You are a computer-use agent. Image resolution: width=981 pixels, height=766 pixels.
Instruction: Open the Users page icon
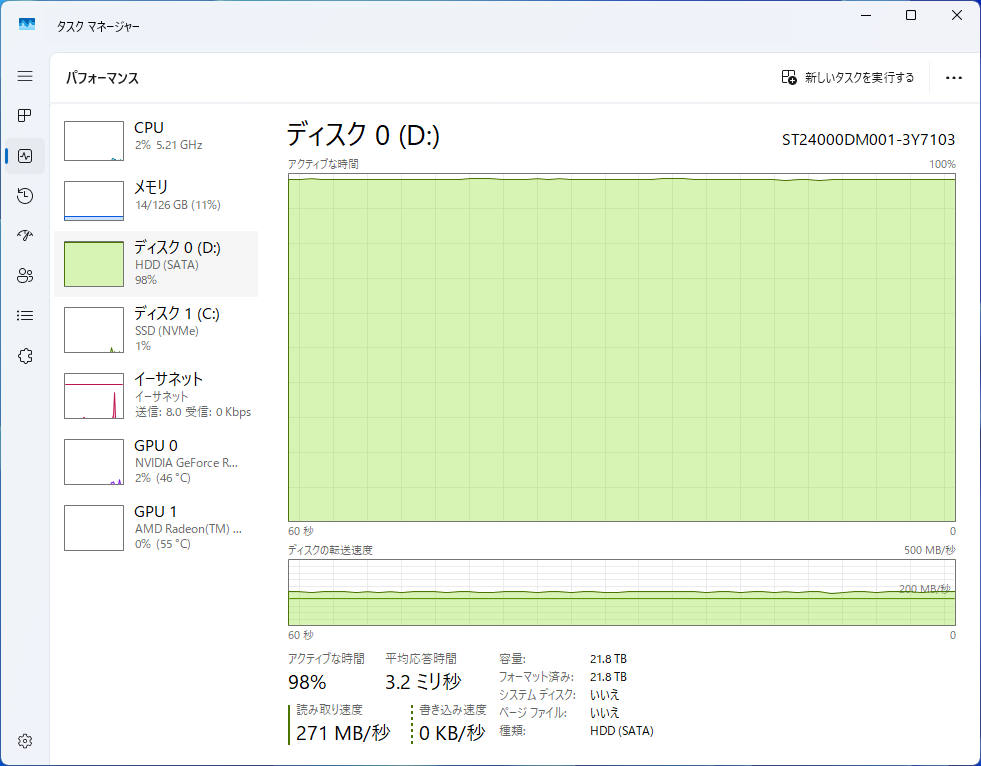(x=25, y=276)
